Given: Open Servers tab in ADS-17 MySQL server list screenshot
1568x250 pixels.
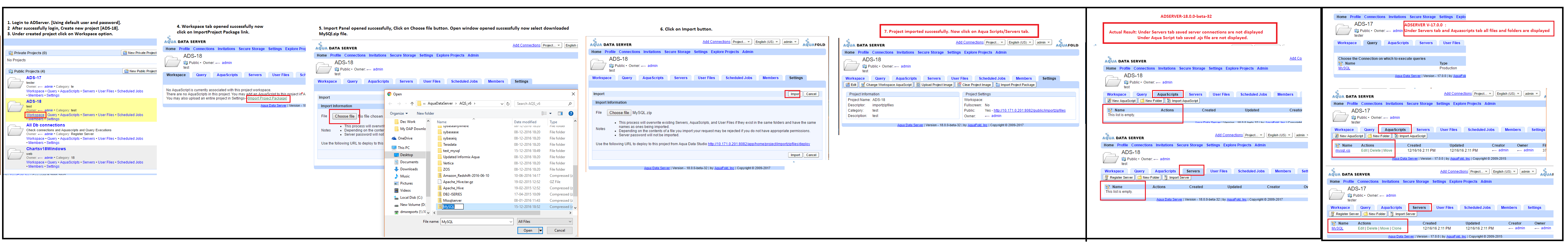Looking at the screenshot, I should pos(1419,208).
